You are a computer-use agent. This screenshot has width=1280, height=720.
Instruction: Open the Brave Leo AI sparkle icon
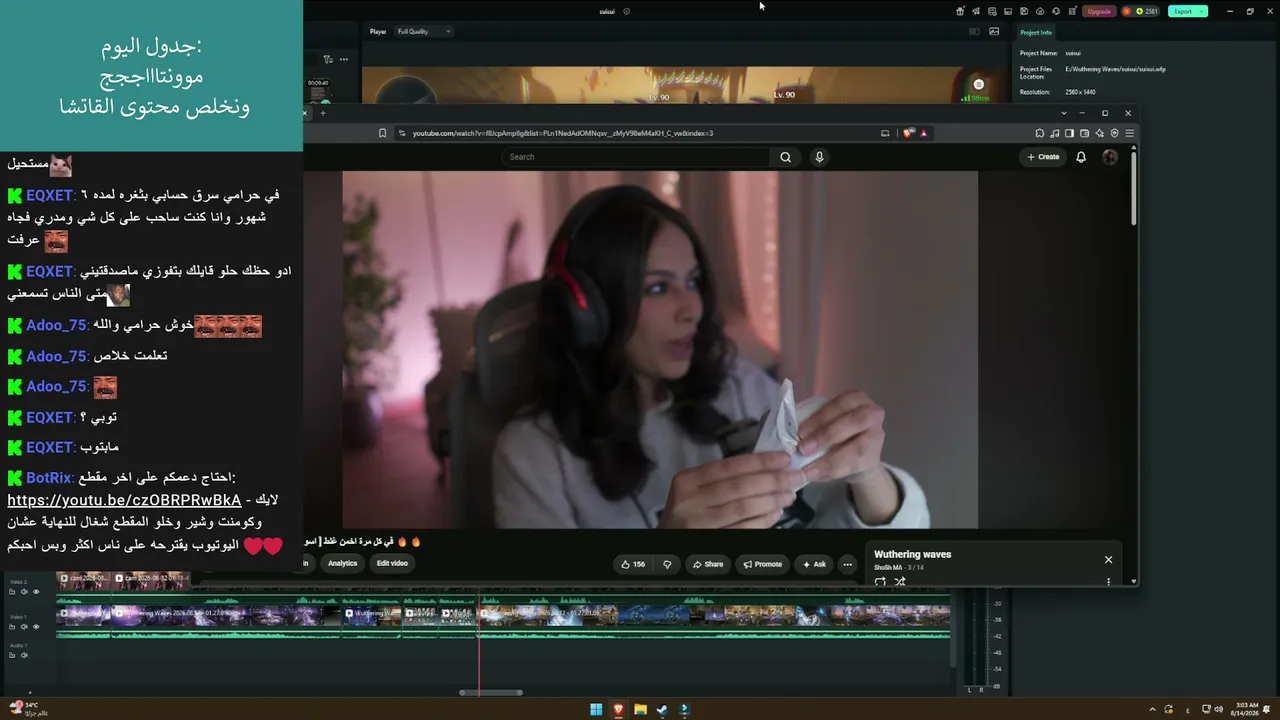tap(1100, 133)
